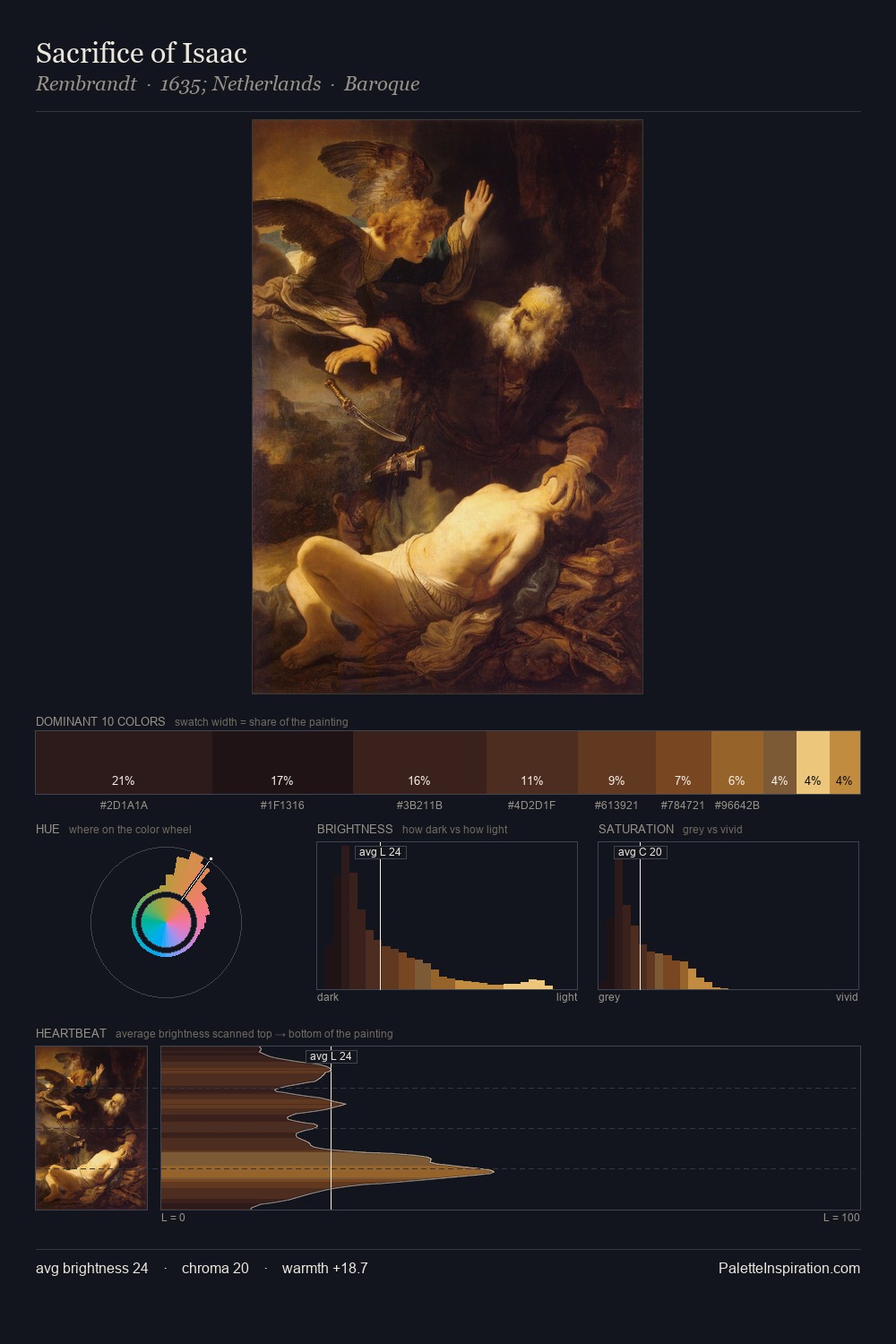Click the 'chroma 20' footer stat
This screenshot has width=896, height=1344.
pyautogui.click(x=215, y=1268)
